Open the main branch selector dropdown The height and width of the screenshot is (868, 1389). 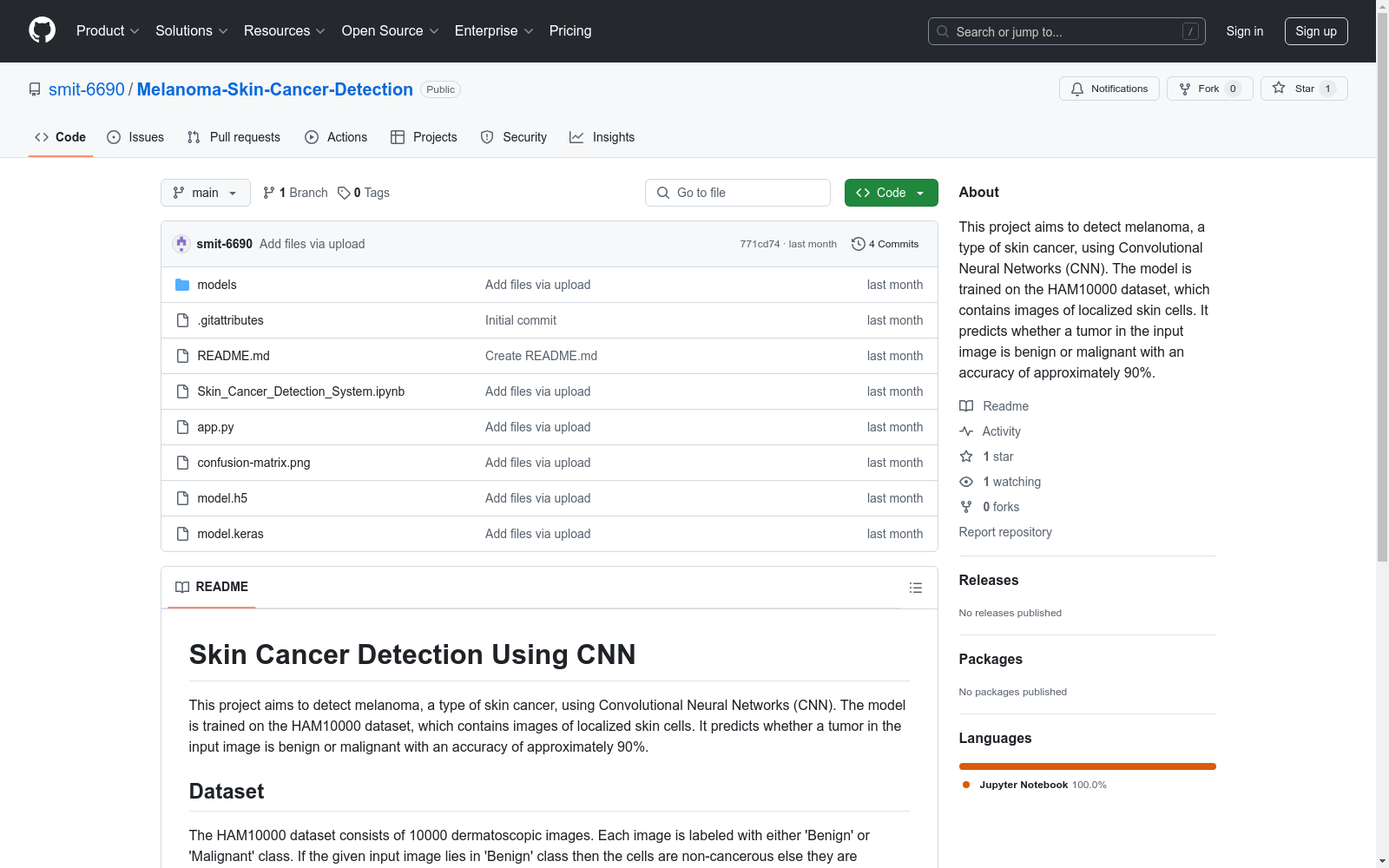pyautogui.click(x=206, y=193)
